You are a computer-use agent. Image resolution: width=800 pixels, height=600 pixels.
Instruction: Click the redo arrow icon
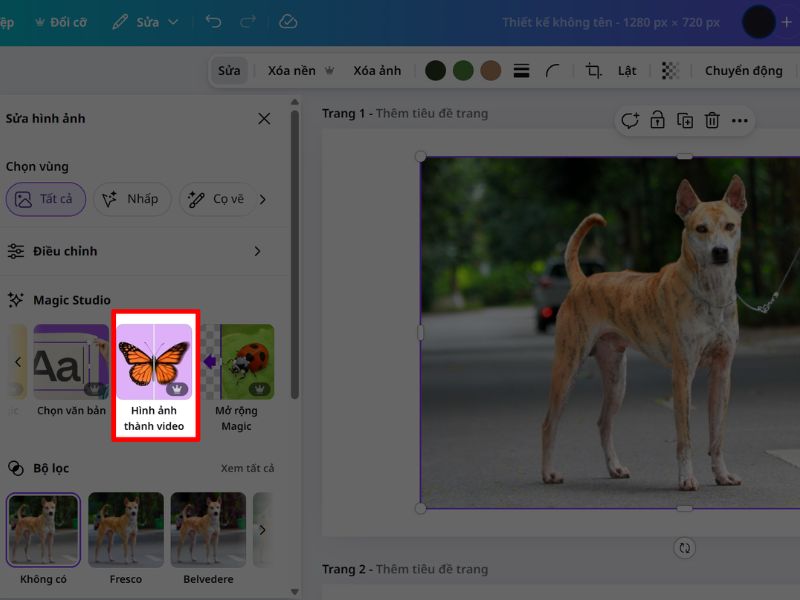(248, 21)
